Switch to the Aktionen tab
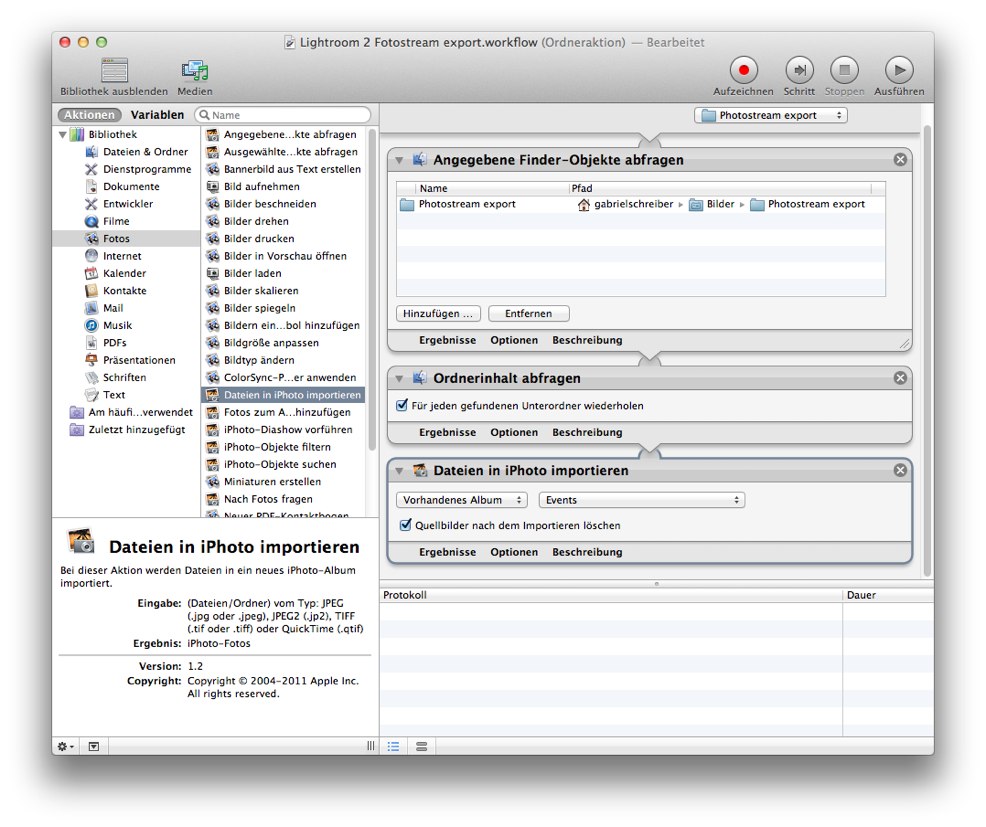Screen dimensions: 986x827 [x=89, y=114]
